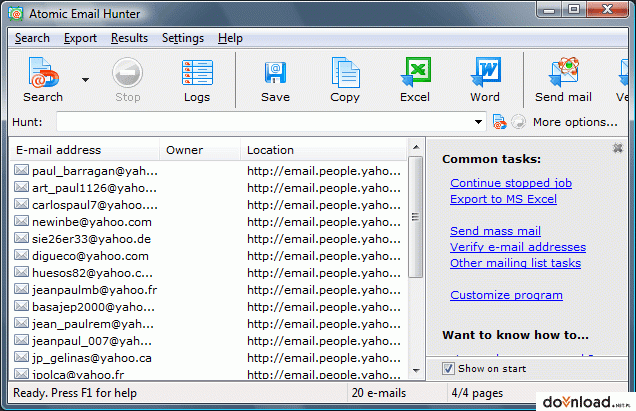Click envelope icon next to newinbe@yahoo.com
This screenshot has width=636, height=411.
click(21, 221)
